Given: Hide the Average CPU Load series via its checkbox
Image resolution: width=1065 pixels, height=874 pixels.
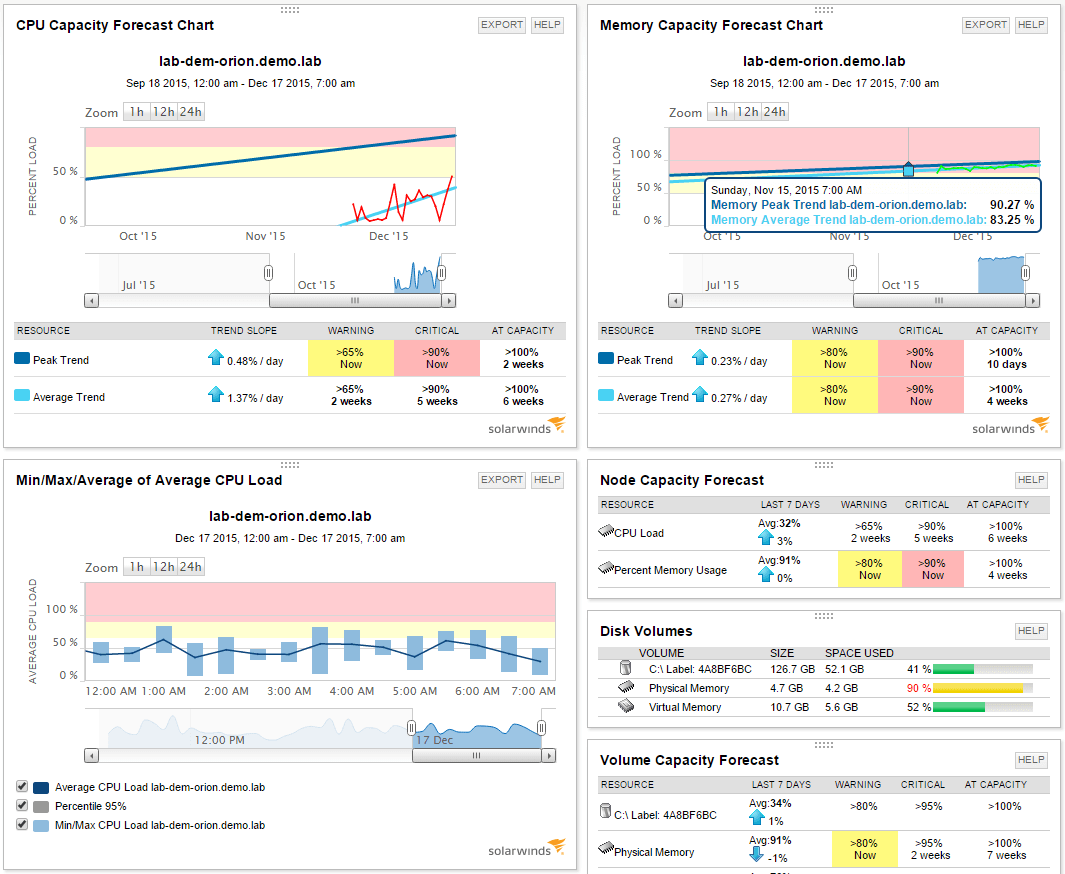Looking at the screenshot, I should coord(23,787).
